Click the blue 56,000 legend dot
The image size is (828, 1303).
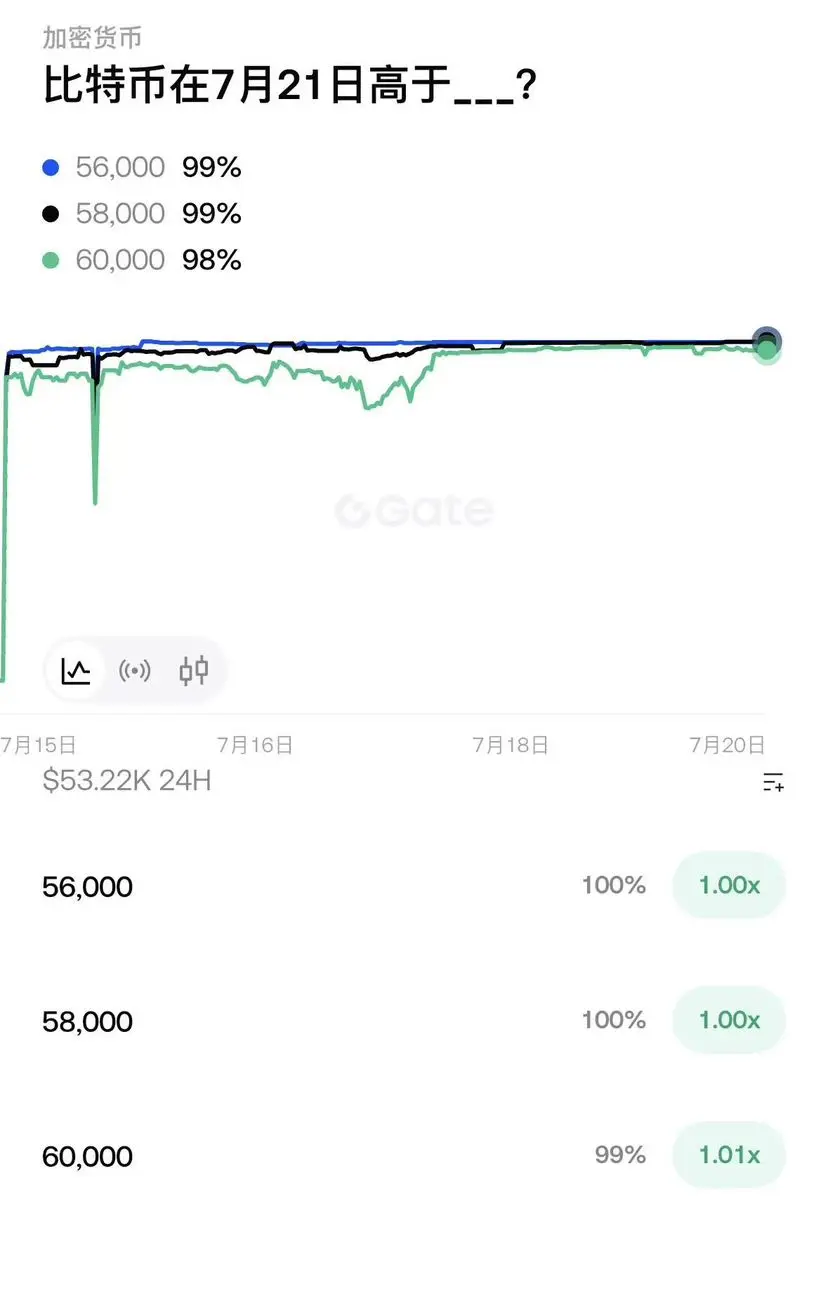(51, 168)
